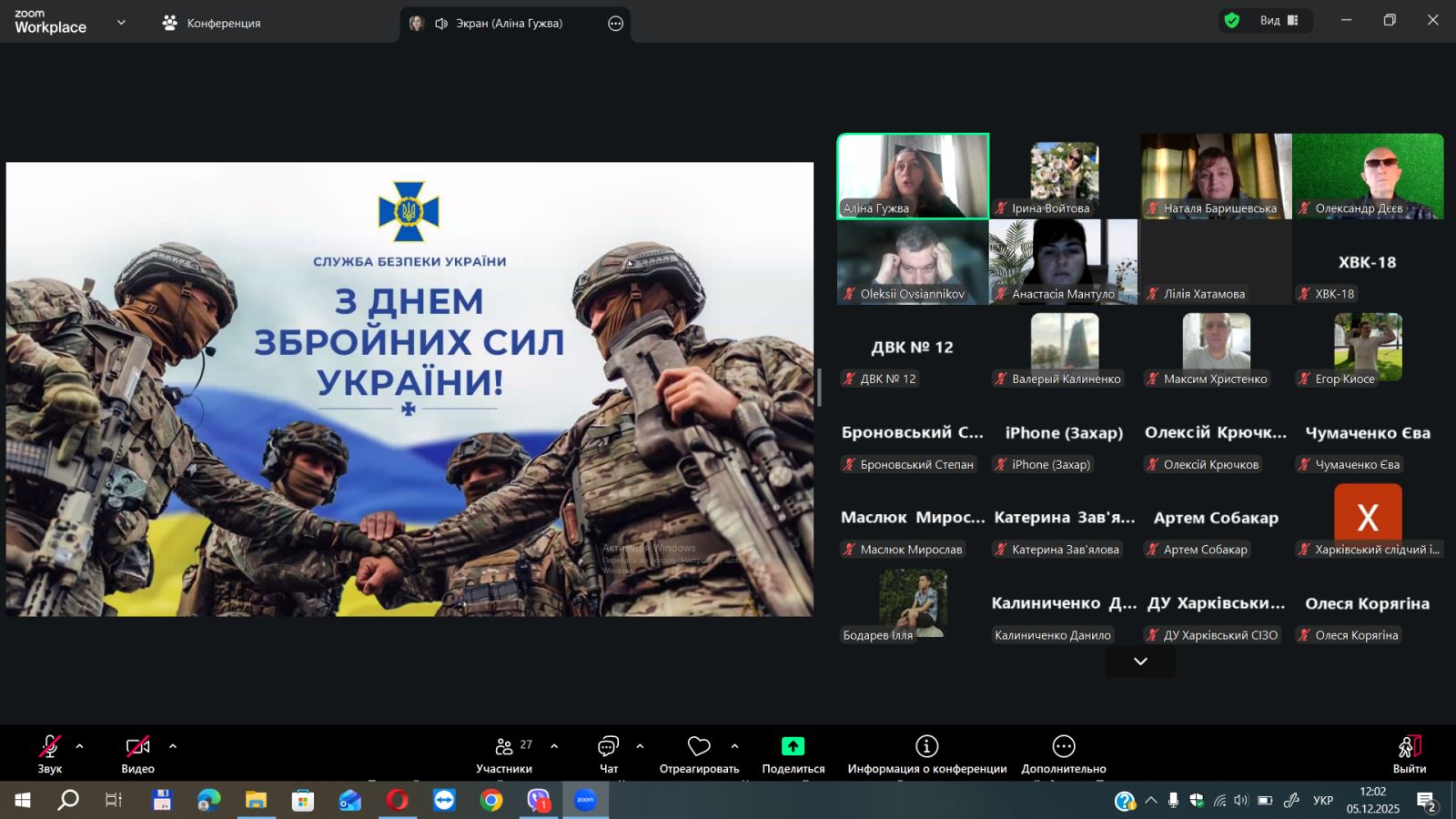Click the Выйти leave meeting icon
The image size is (1456, 819).
[x=1409, y=747]
